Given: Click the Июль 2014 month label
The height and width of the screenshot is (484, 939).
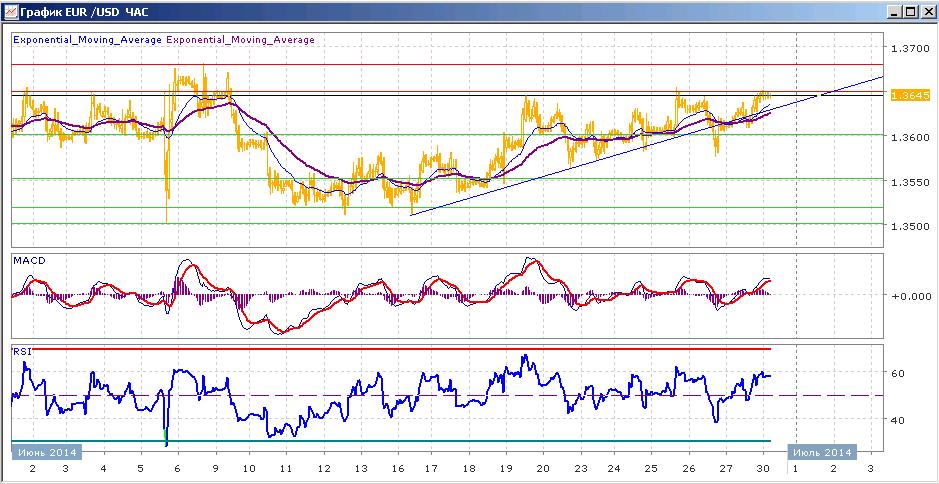Looking at the screenshot, I should pyautogui.click(x=822, y=452).
